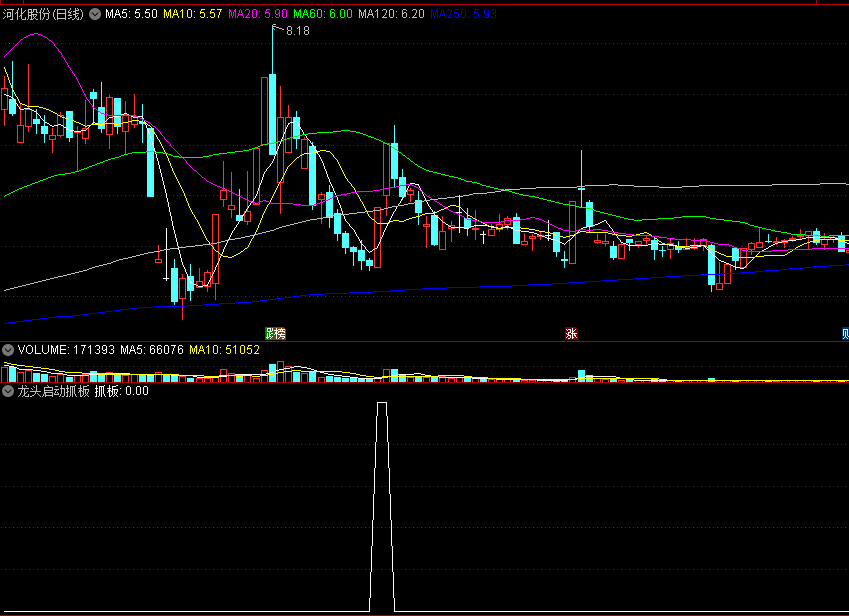This screenshot has height=616, width=849.
Task: Select the MA250: 5.93 label
Action: (x=463, y=14)
